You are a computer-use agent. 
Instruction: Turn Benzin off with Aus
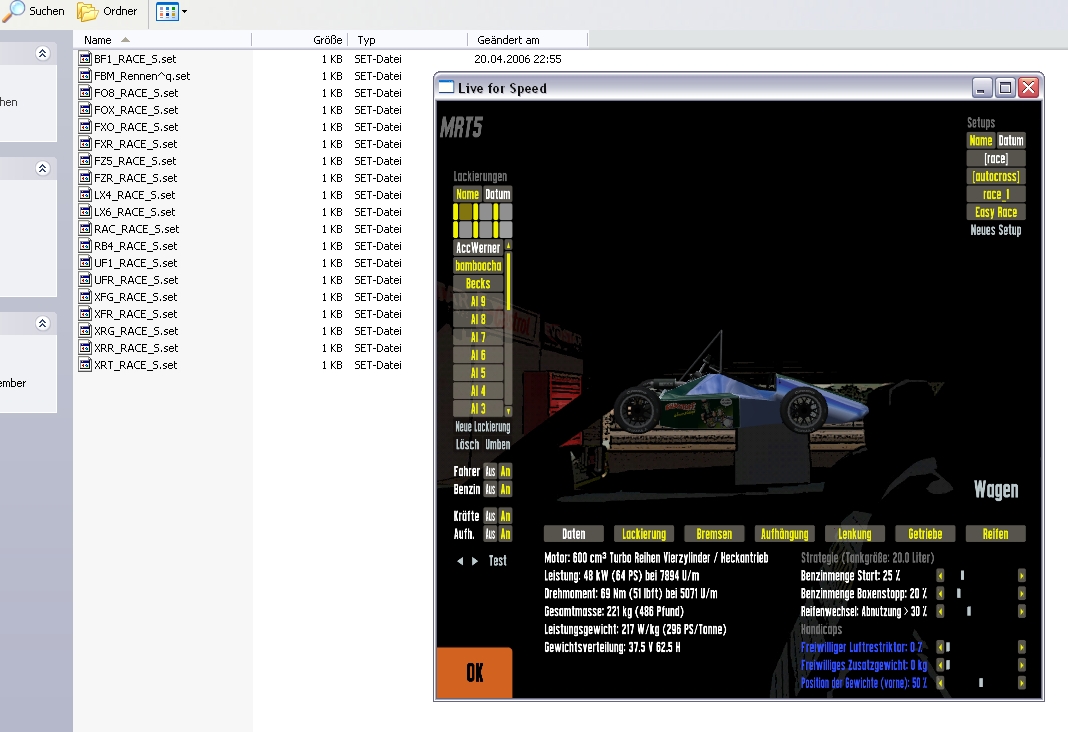(490, 489)
